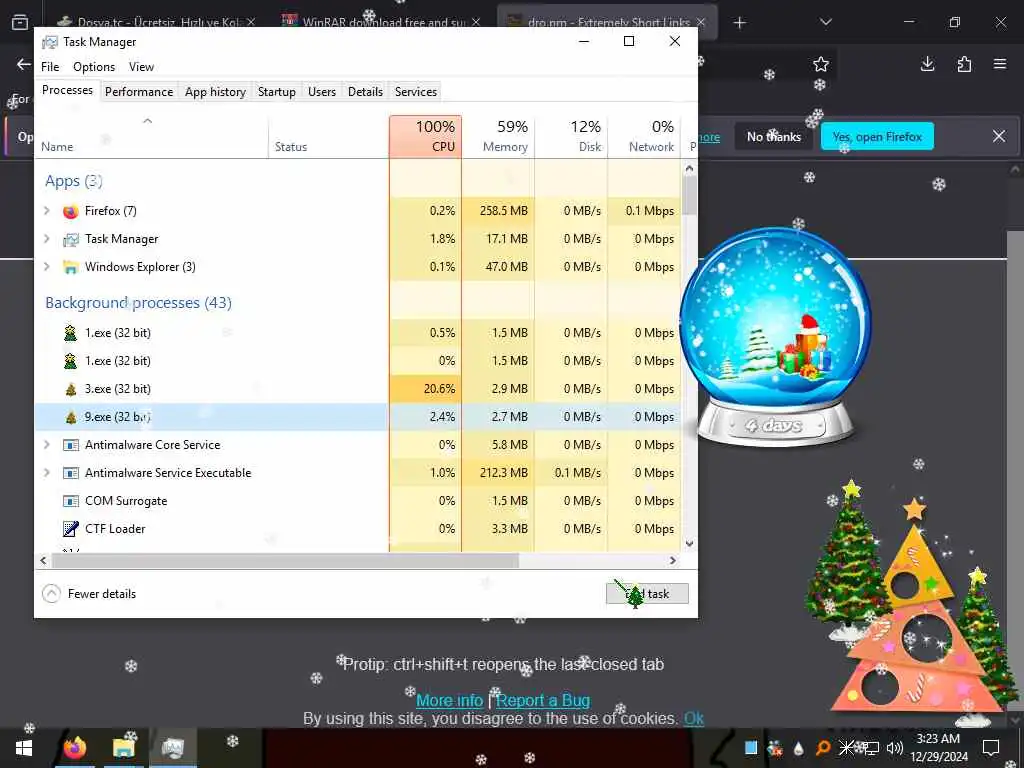This screenshot has width=1024, height=768.
Task: Switch to the Performance tab
Action: point(139,91)
